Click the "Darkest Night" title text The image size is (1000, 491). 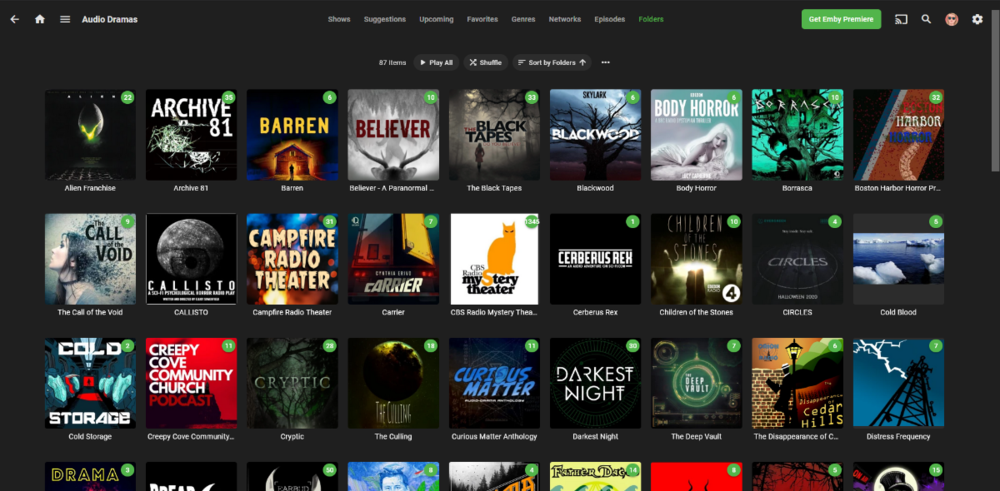(x=595, y=437)
